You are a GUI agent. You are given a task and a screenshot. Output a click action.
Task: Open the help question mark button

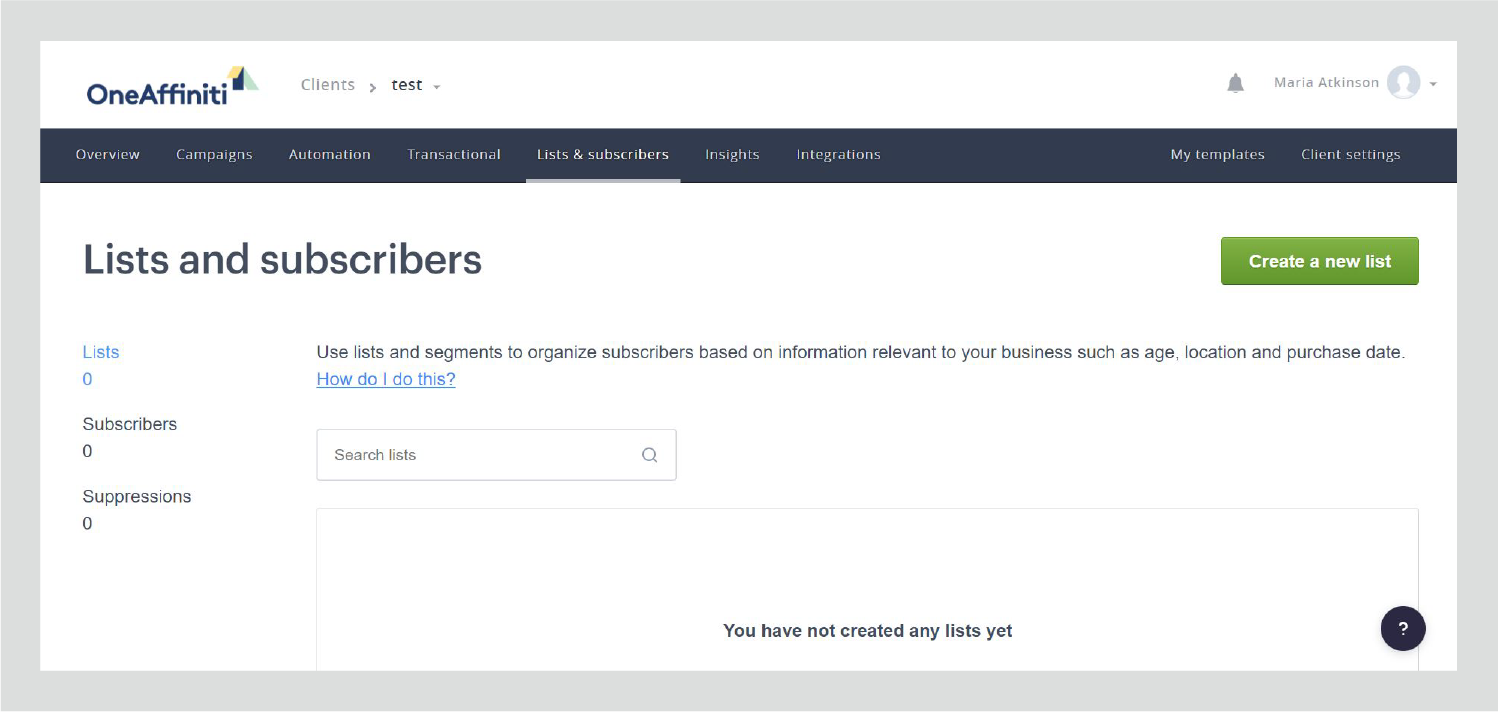[1403, 629]
